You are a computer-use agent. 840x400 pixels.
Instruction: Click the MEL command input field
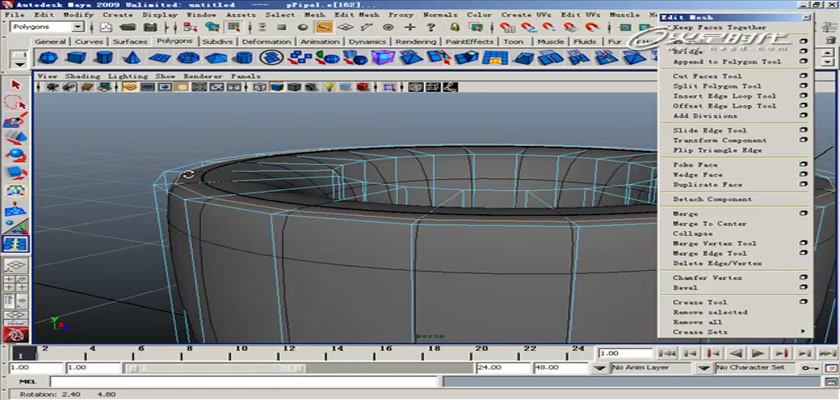click(x=244, y=381)
